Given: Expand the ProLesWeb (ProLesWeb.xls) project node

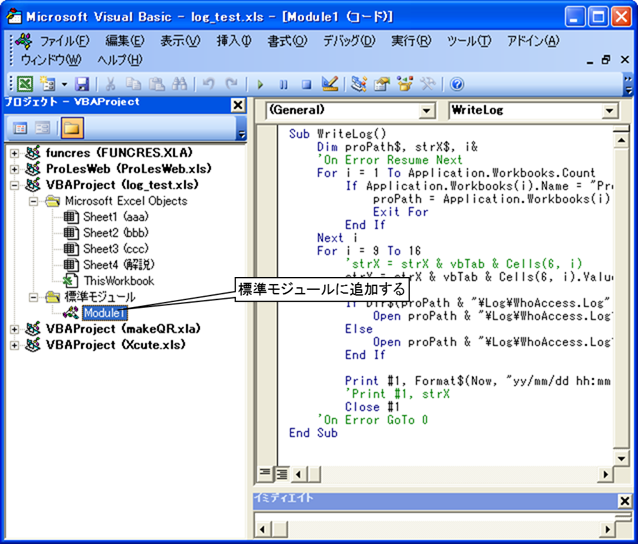Looking at the screenshot, I should (x=14, y=169).
